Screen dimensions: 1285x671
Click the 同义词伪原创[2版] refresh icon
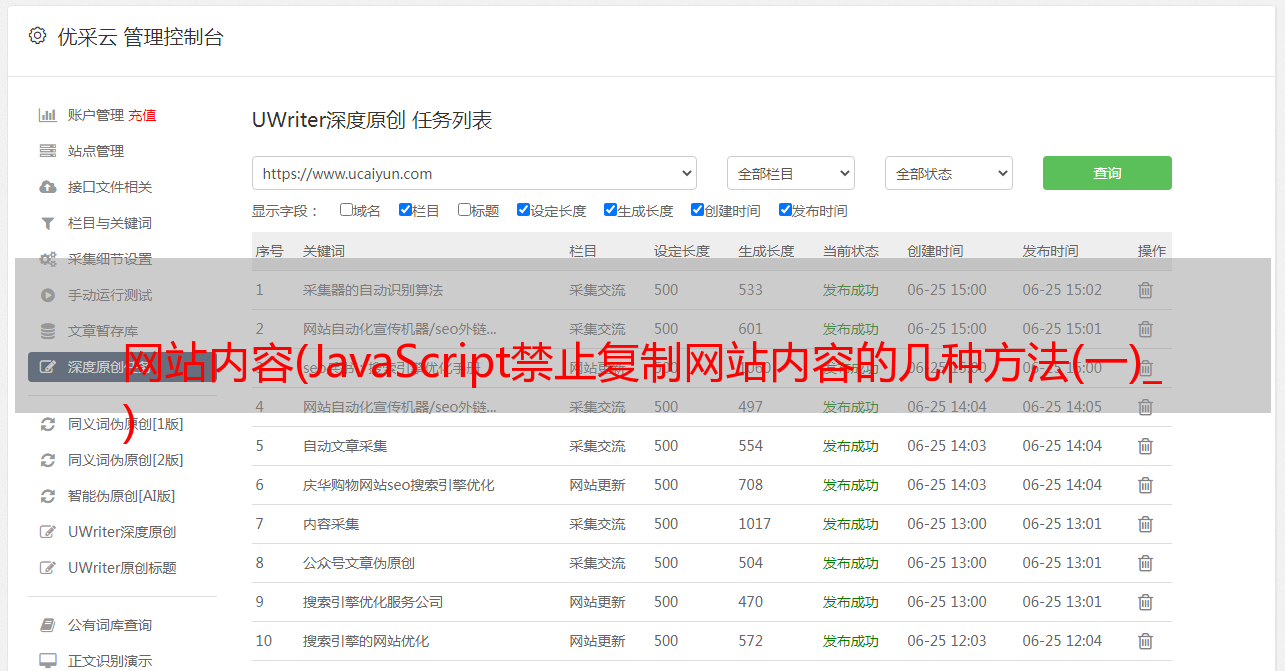point(47,460)
